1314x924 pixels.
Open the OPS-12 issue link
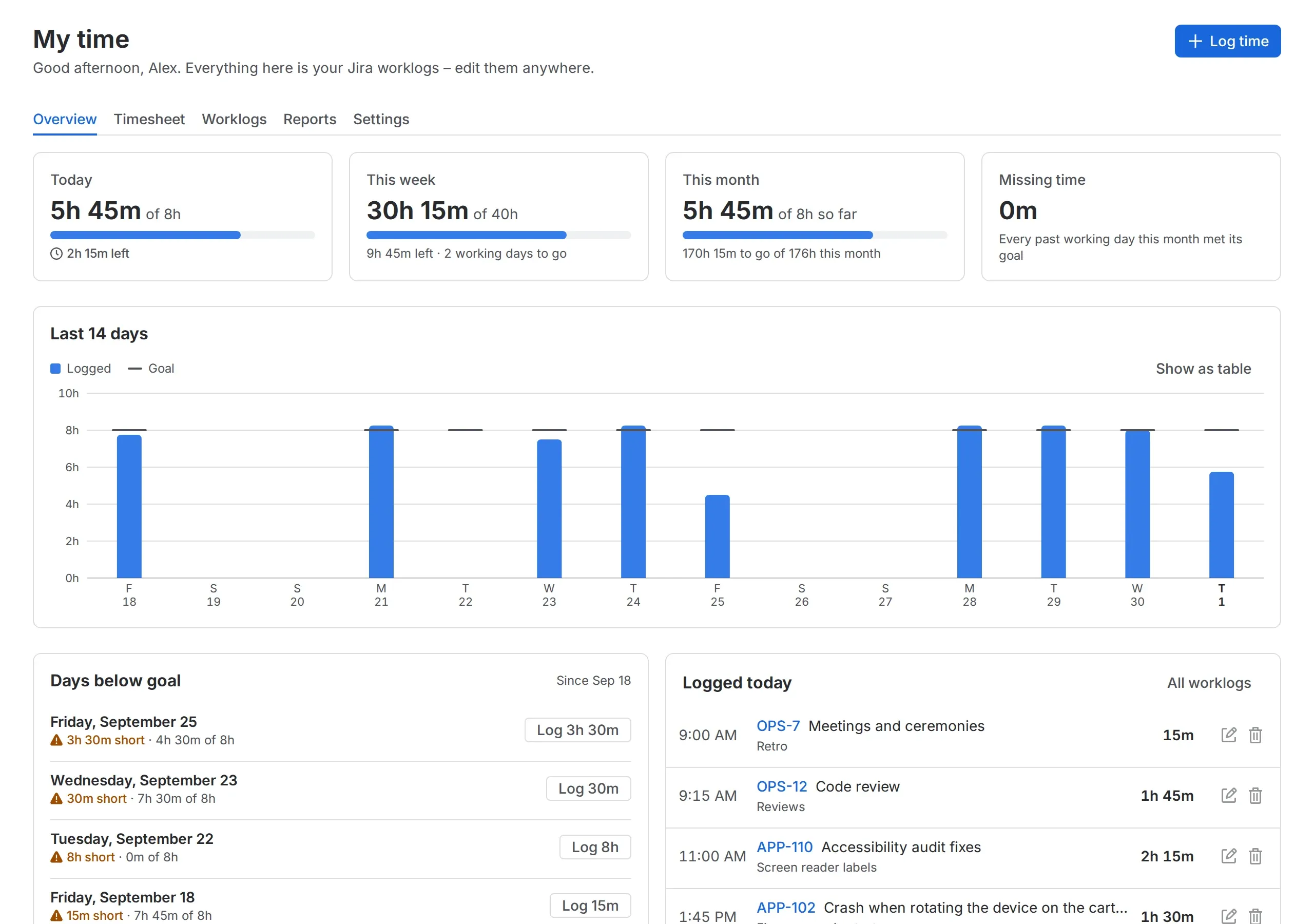(x=781, y=786)
